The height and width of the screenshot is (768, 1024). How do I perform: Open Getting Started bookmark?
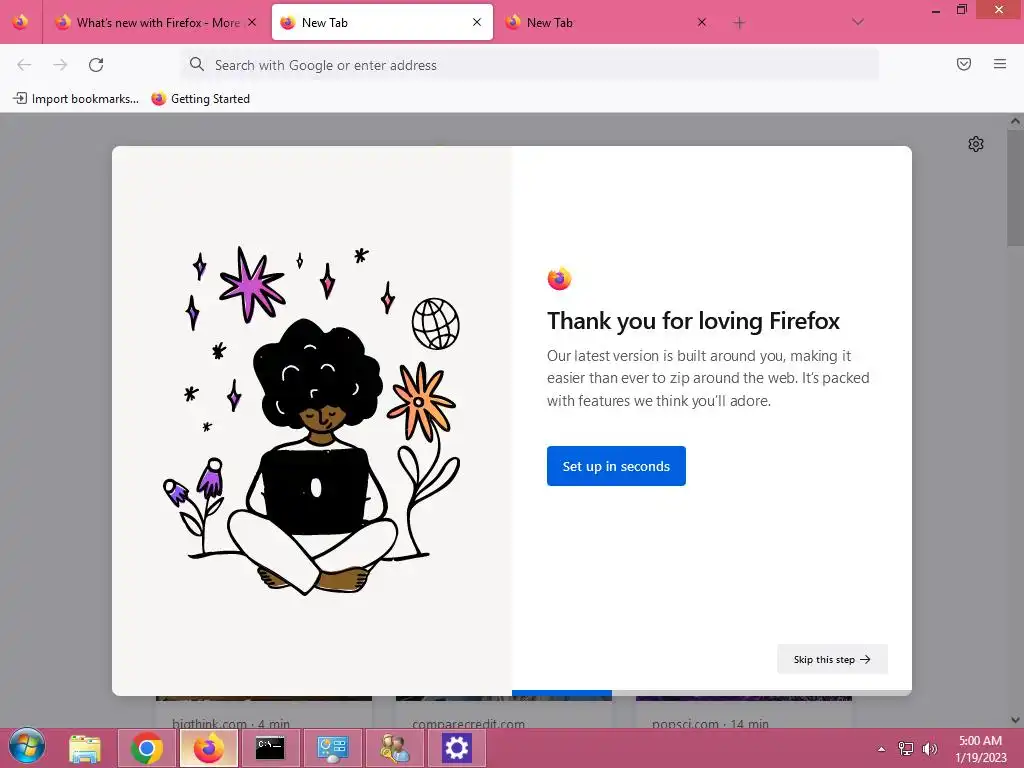pos(200,99)
